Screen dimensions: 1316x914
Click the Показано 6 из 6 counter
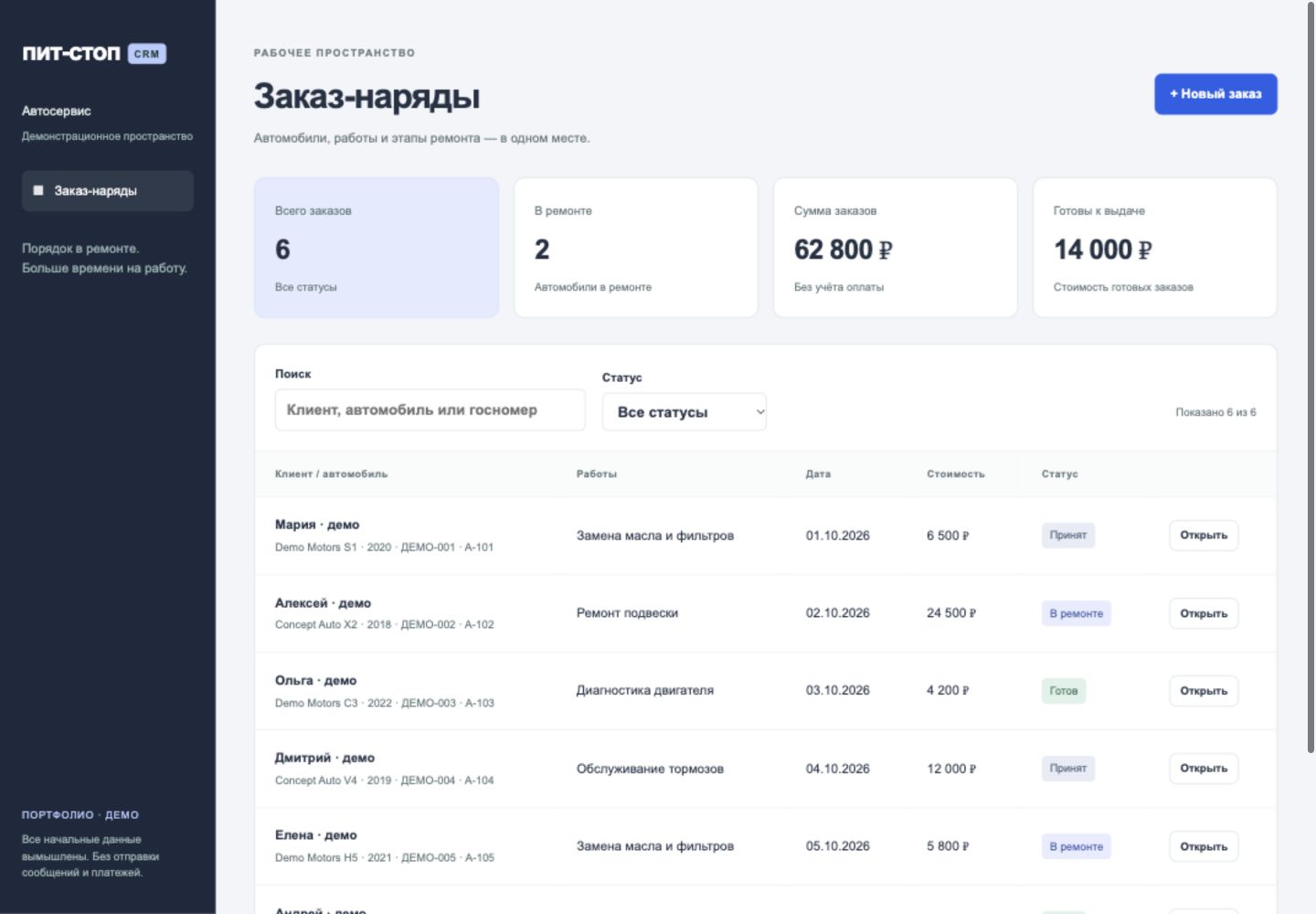1215,412
